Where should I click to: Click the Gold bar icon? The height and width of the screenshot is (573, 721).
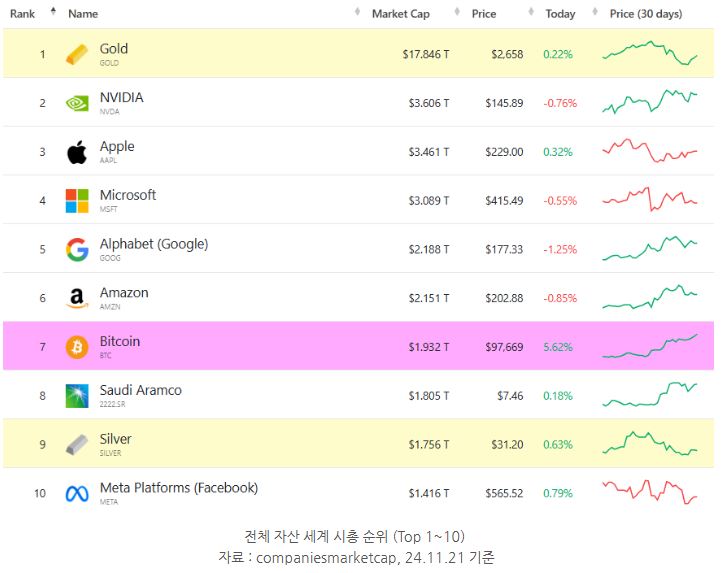(77, 54)
